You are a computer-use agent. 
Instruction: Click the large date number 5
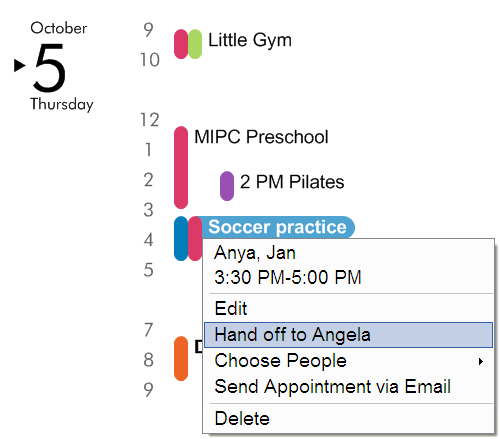[x=49, y=68]
